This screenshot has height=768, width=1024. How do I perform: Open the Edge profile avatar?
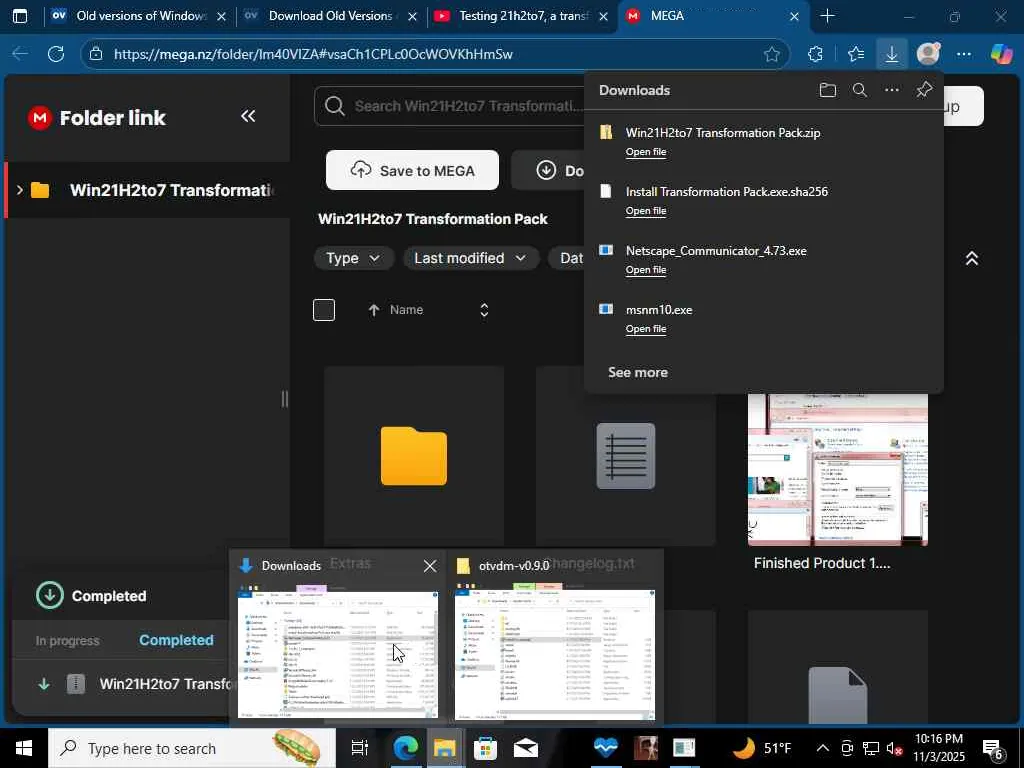tap(928, 54)
